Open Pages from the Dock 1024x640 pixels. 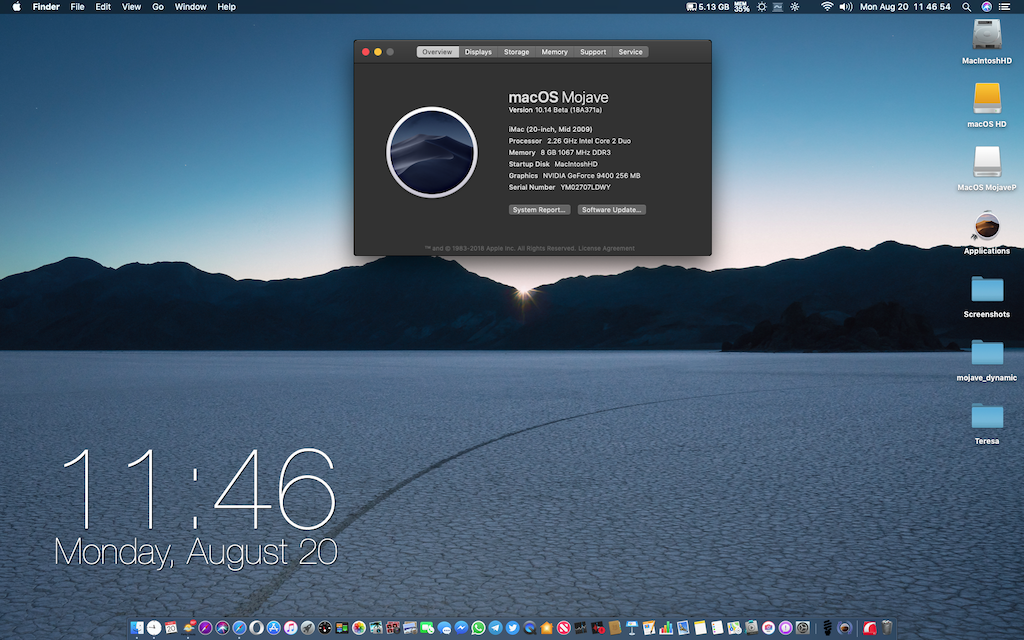pyautogui.click(x=648, y=628)
